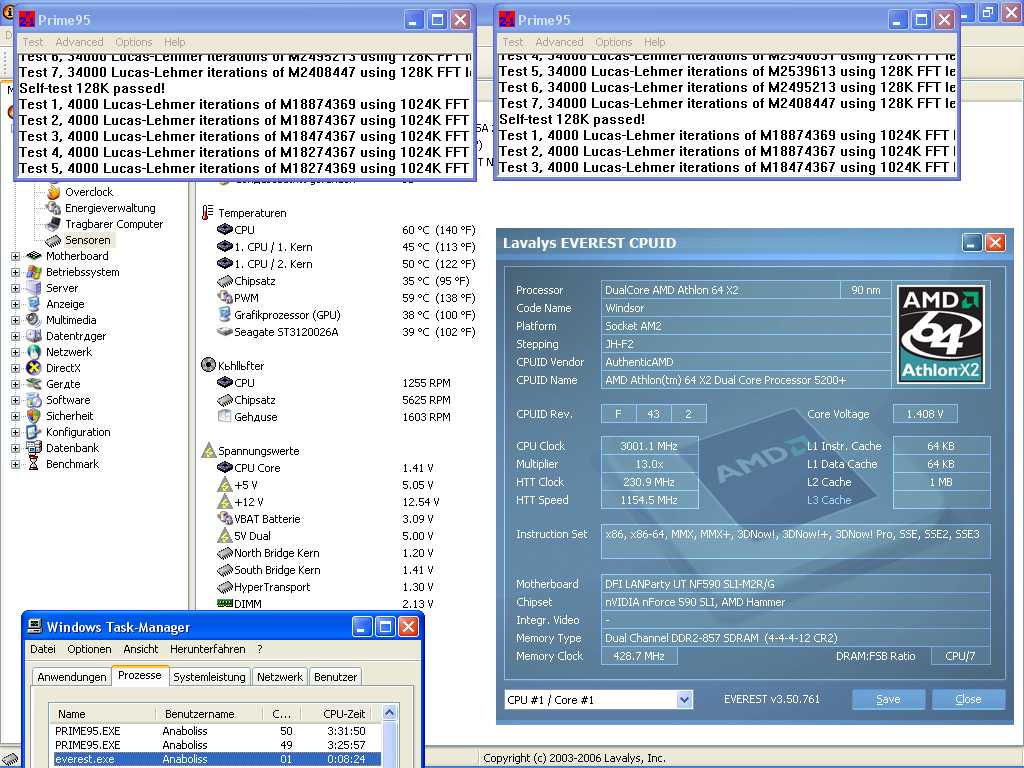Viewport: 1024px width, 768px height.
Task: Click the Netzwerk globe icon
Action: point(34,352)
